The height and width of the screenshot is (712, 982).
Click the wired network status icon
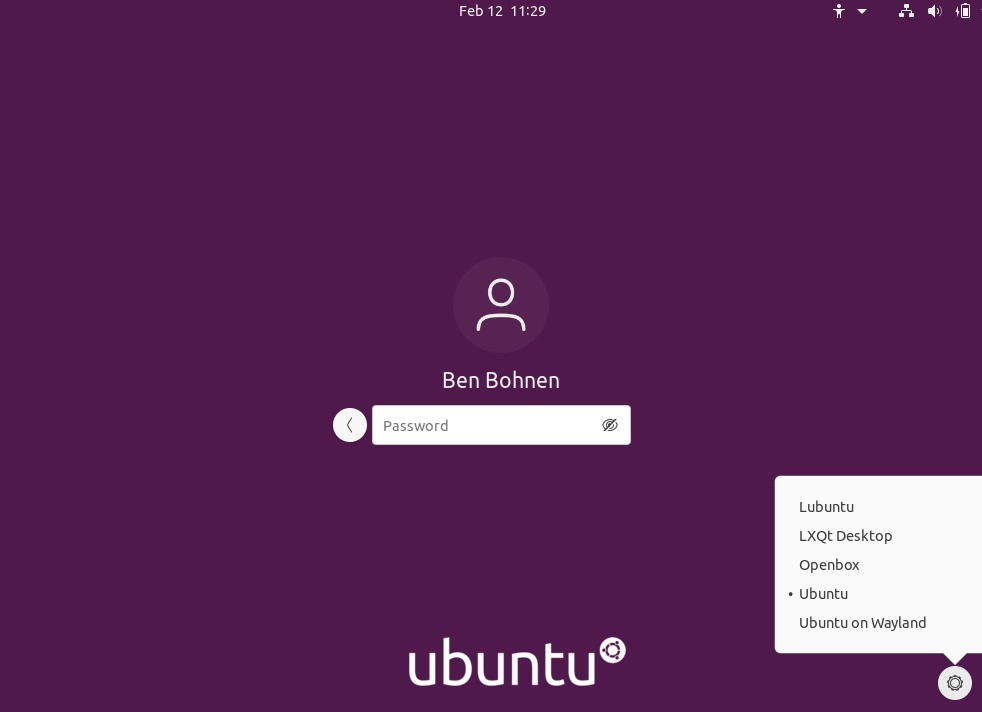click(906, 11)
